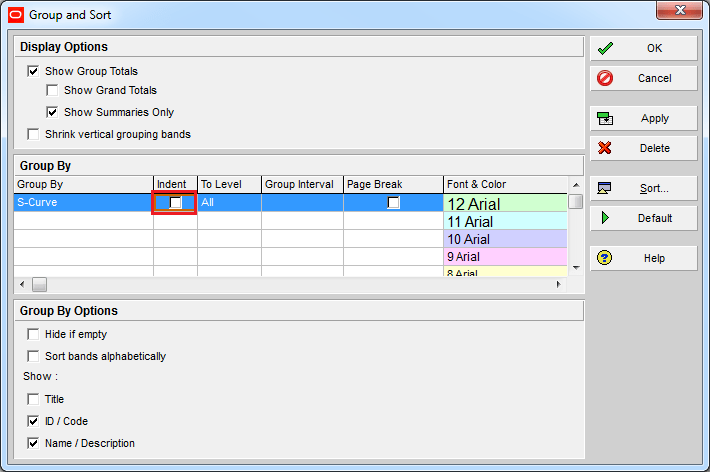Click the yellow question mark Help icon
This screenshot has width=710, height=472.
click(x=605, y=258)
